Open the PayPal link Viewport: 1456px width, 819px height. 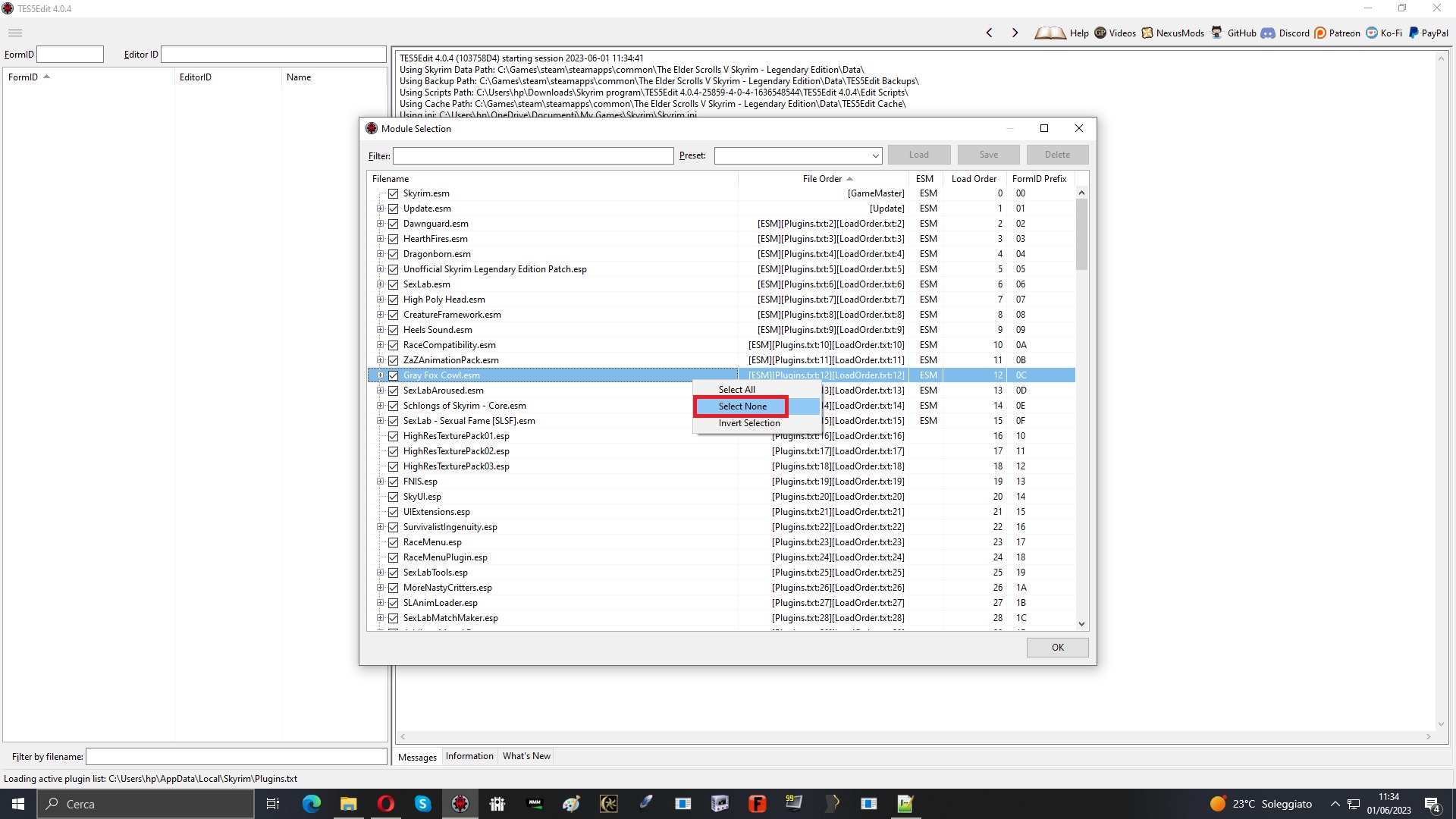[x=1429, y=33]
